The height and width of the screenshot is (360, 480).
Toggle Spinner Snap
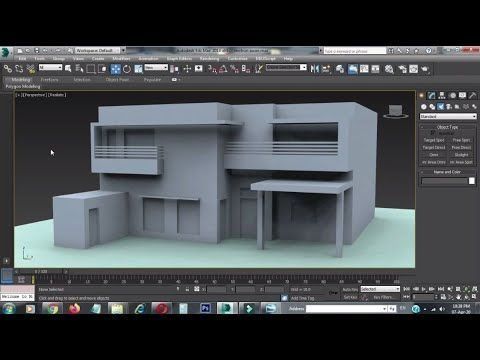246,69
